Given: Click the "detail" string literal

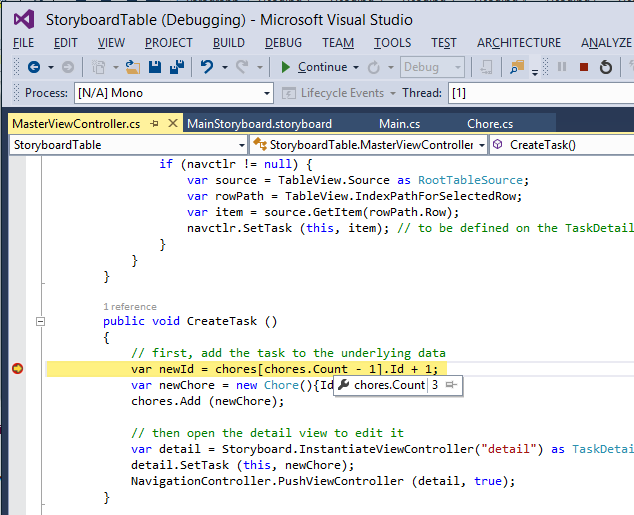Looking at the screenshot, I should [x=509, y=449].
